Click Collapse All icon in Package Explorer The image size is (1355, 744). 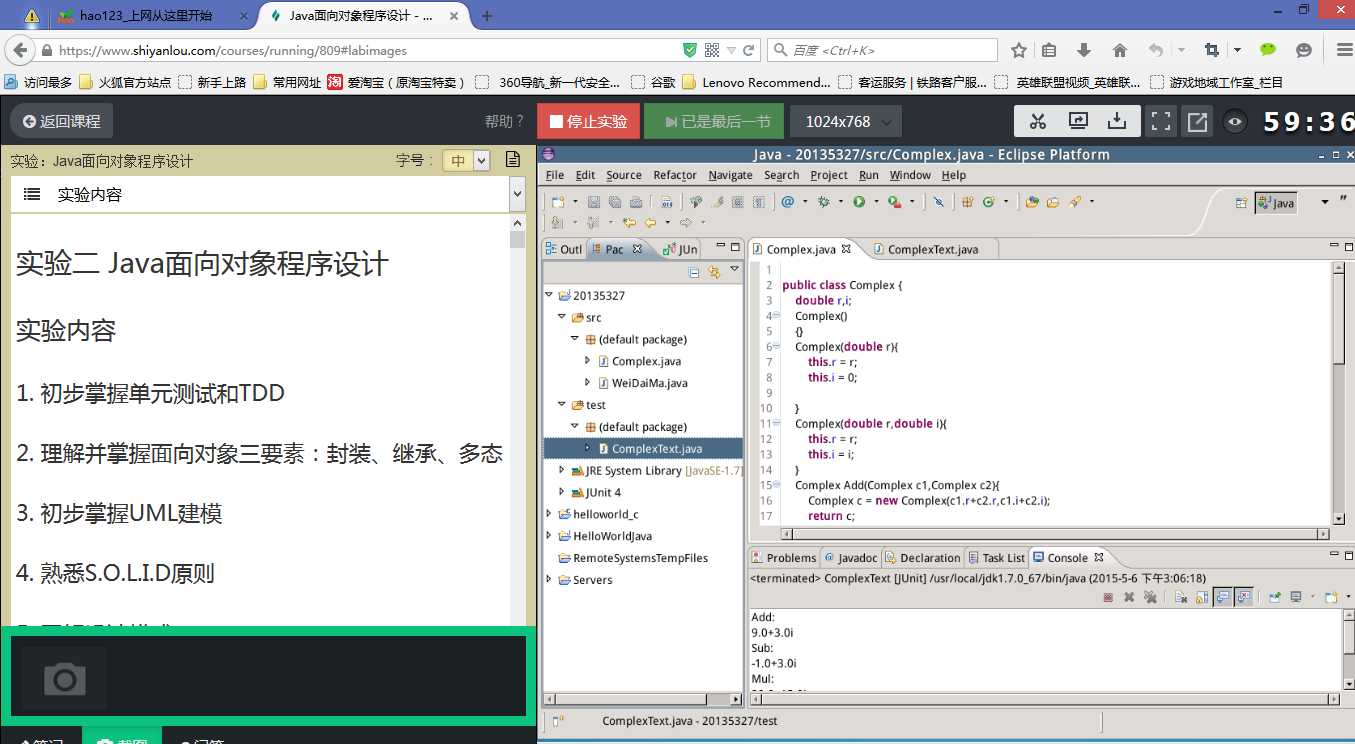[x=694, y=272]
